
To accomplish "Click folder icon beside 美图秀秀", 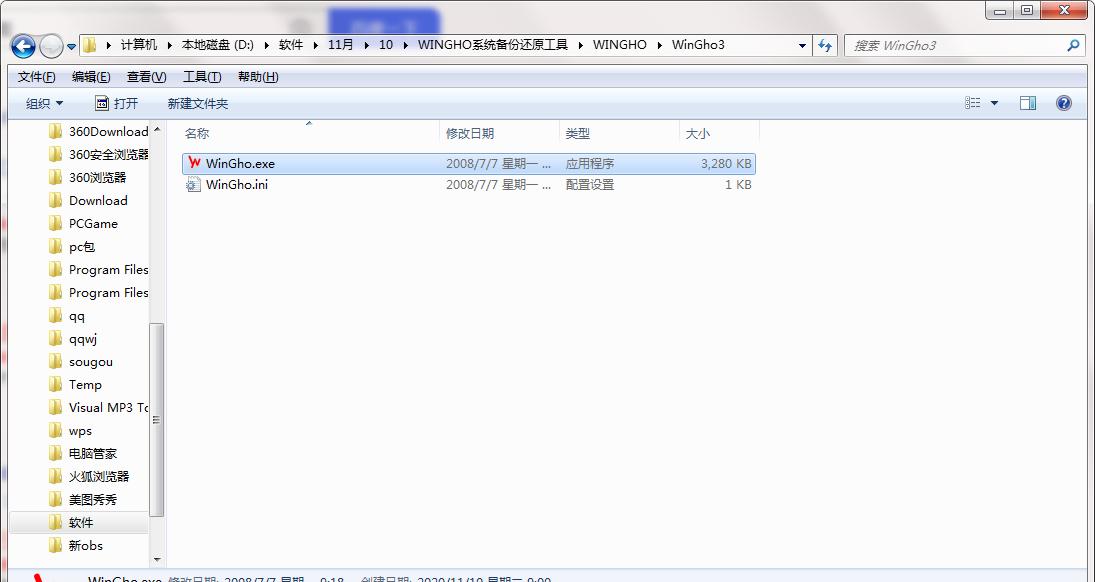I will point(56,500).
